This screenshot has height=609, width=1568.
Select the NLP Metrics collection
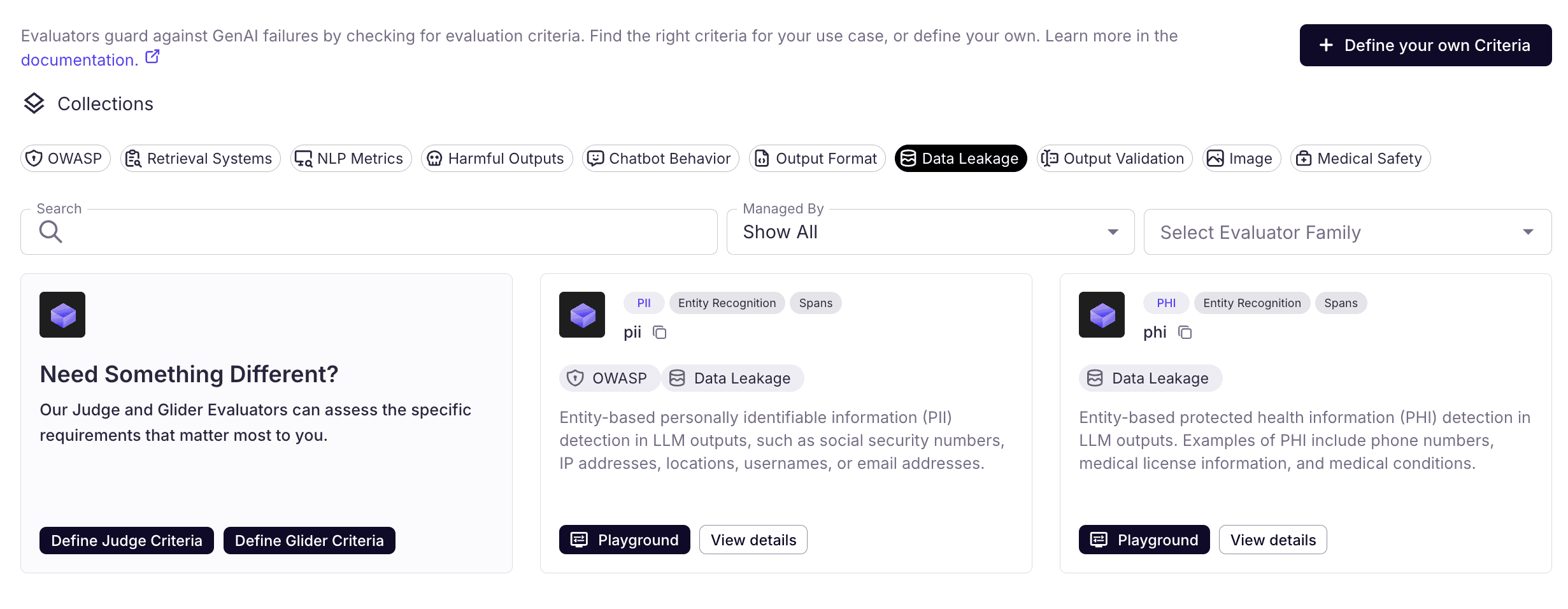click(351, 159)
